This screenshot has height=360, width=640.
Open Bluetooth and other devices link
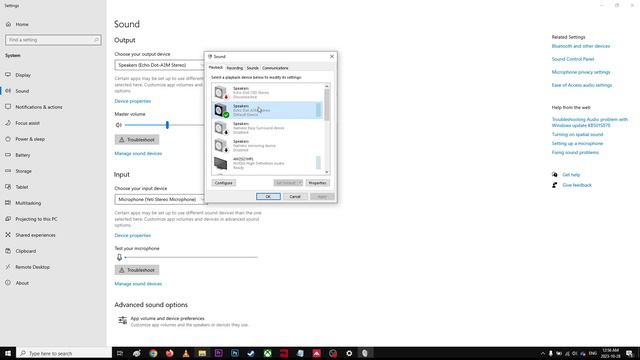tap(580, 46)
